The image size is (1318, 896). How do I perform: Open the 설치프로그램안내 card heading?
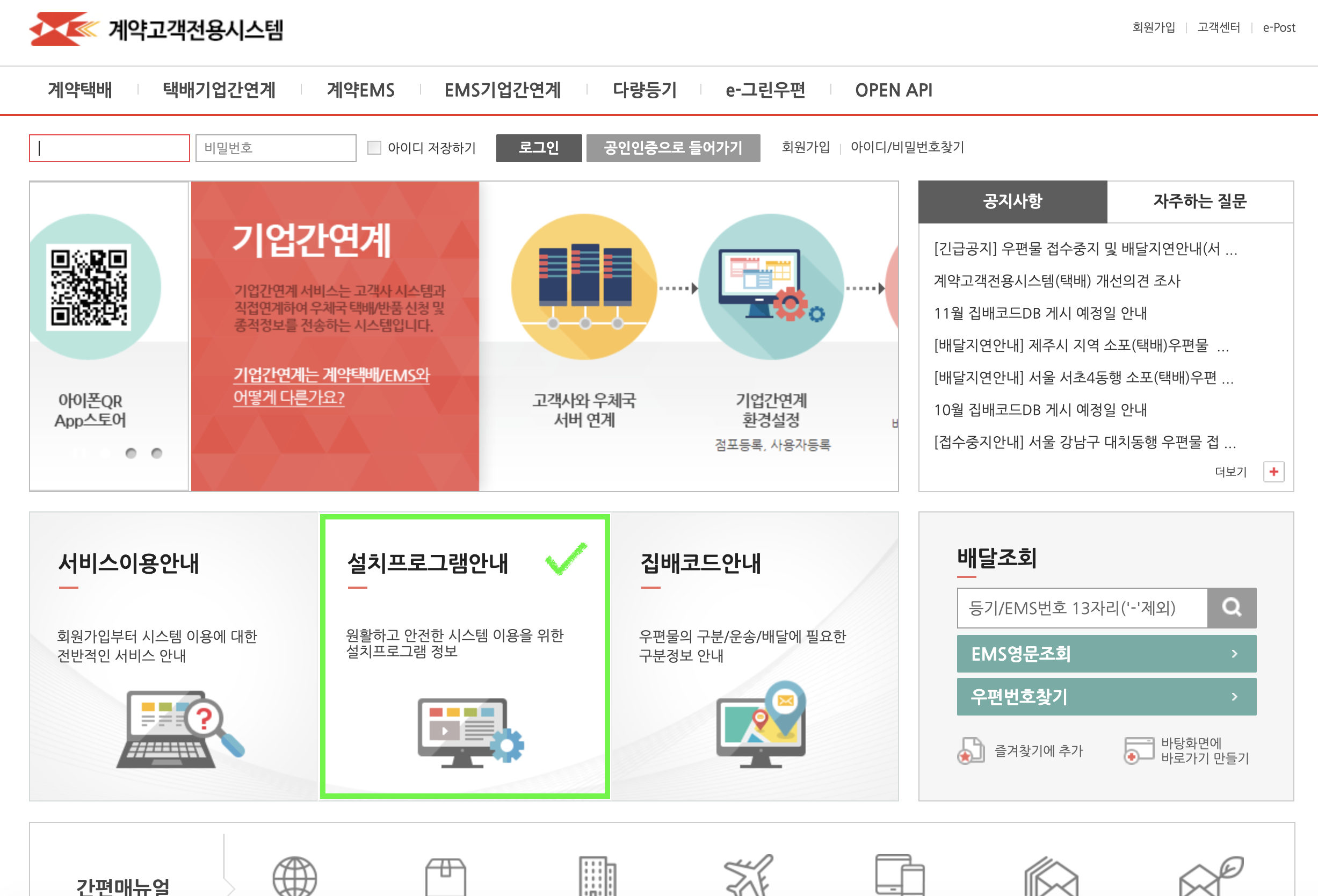tap(428, 562)
